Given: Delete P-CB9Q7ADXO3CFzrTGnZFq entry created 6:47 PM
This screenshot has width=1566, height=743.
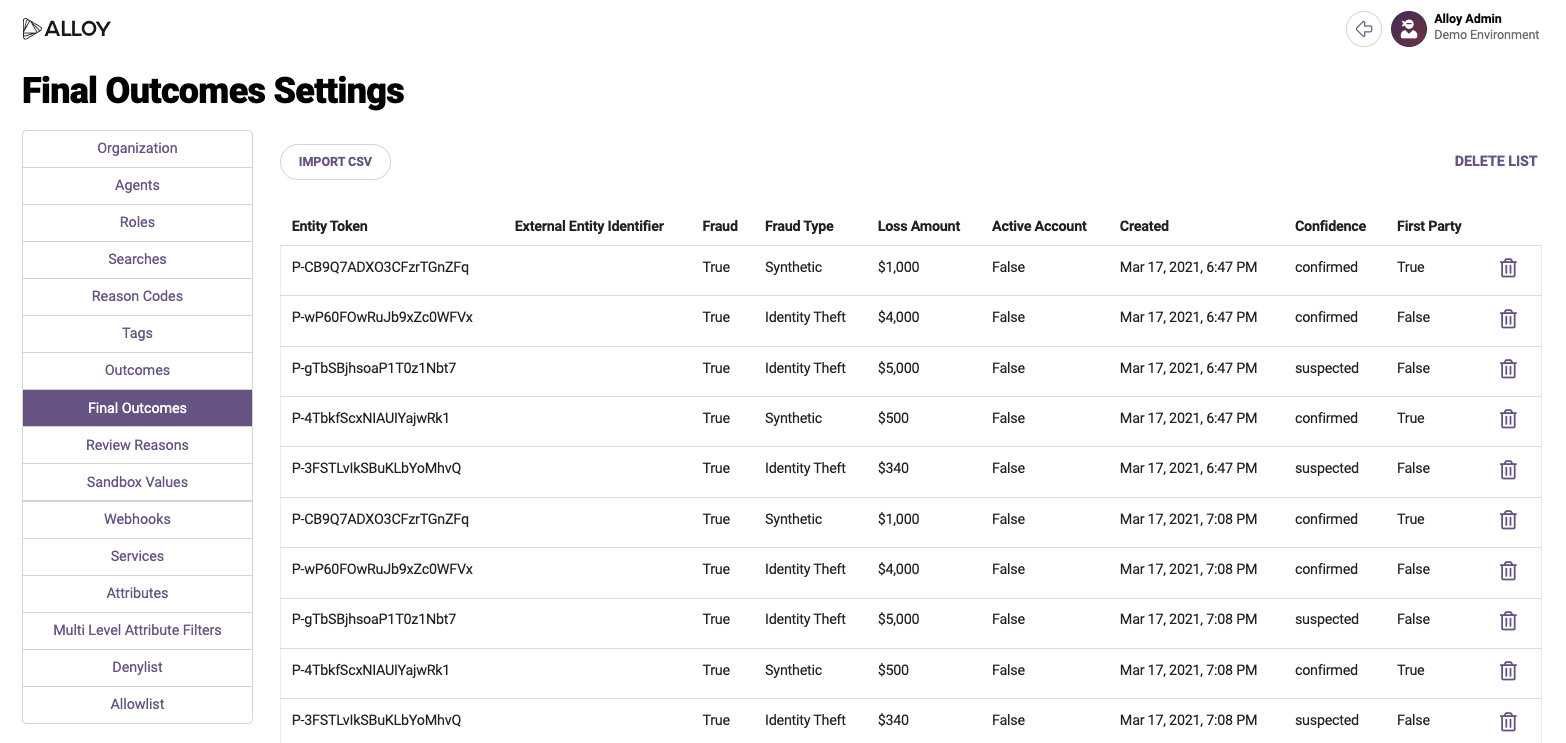Looking at the screenshot, I should [1508, 268].
